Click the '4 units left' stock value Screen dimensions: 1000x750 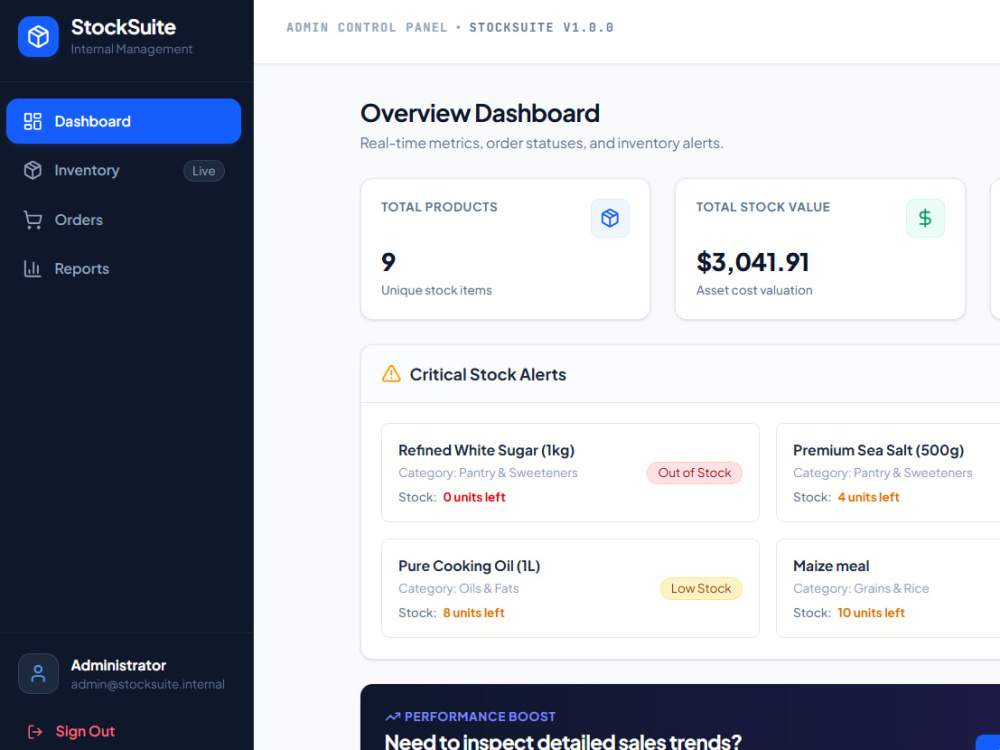tap(868, 497)
